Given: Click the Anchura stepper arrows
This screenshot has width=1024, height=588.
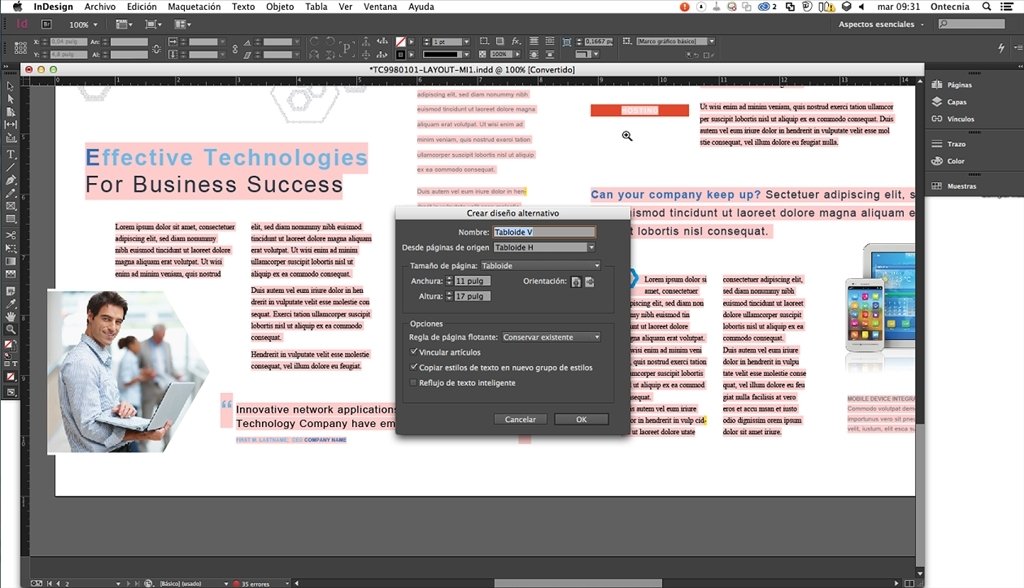Looking at the screenshot, I should pyautogui.click(x=449, y=281).
